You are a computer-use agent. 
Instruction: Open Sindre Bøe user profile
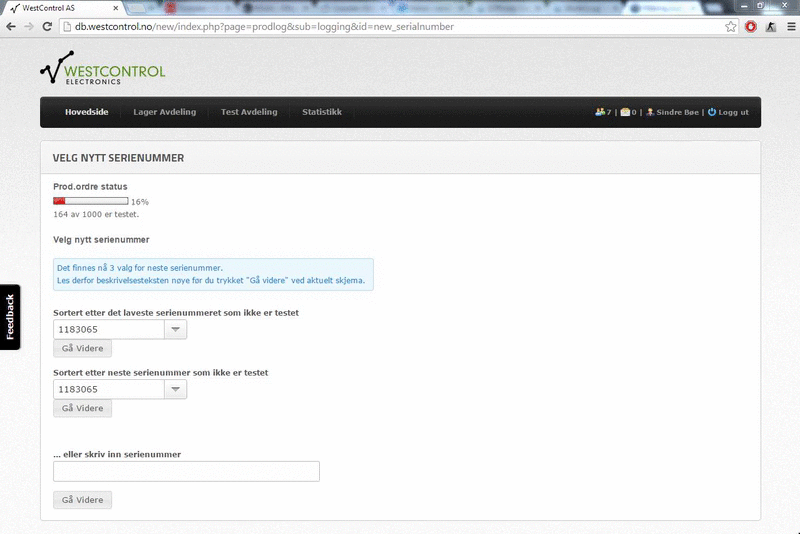tap(672, 112)
